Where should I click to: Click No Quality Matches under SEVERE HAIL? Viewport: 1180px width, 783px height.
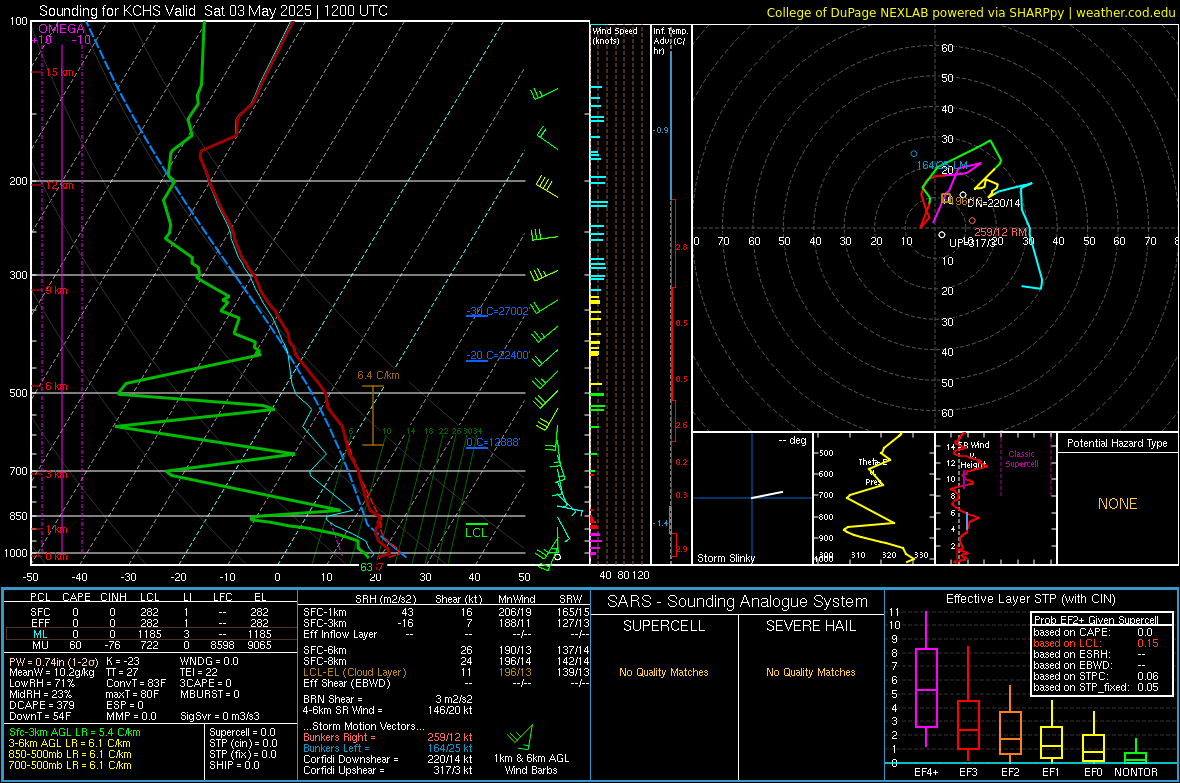pyautogui.click(x=810, y=672)
